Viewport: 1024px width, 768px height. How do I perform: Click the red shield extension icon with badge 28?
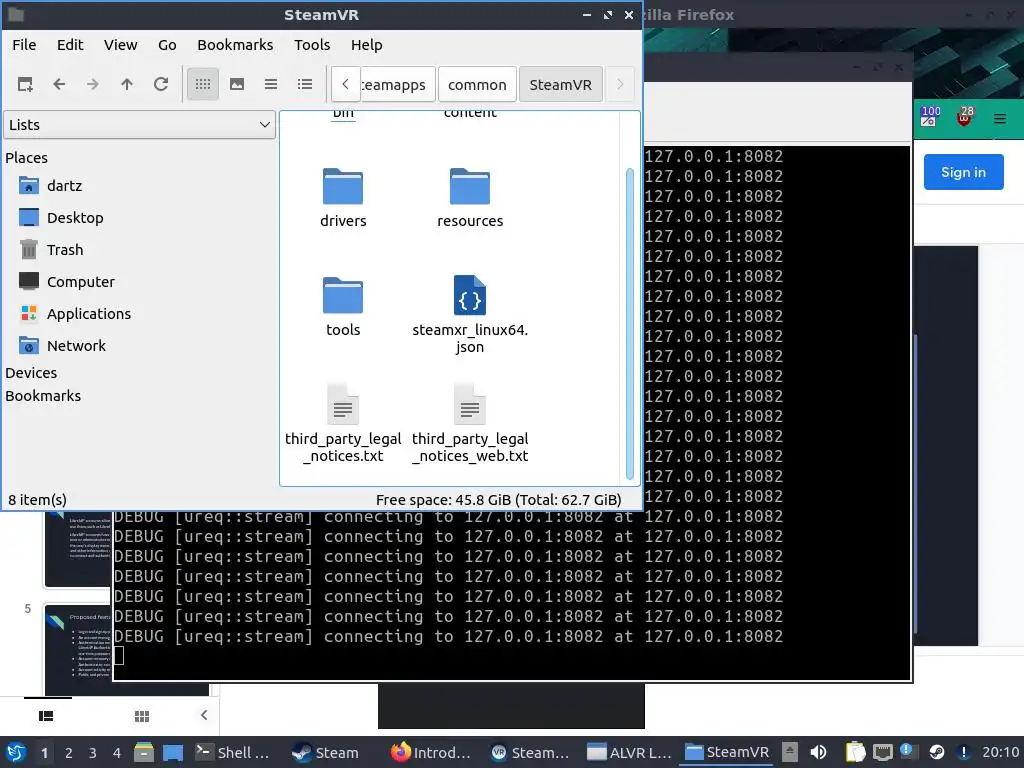(x=965, y=117)
